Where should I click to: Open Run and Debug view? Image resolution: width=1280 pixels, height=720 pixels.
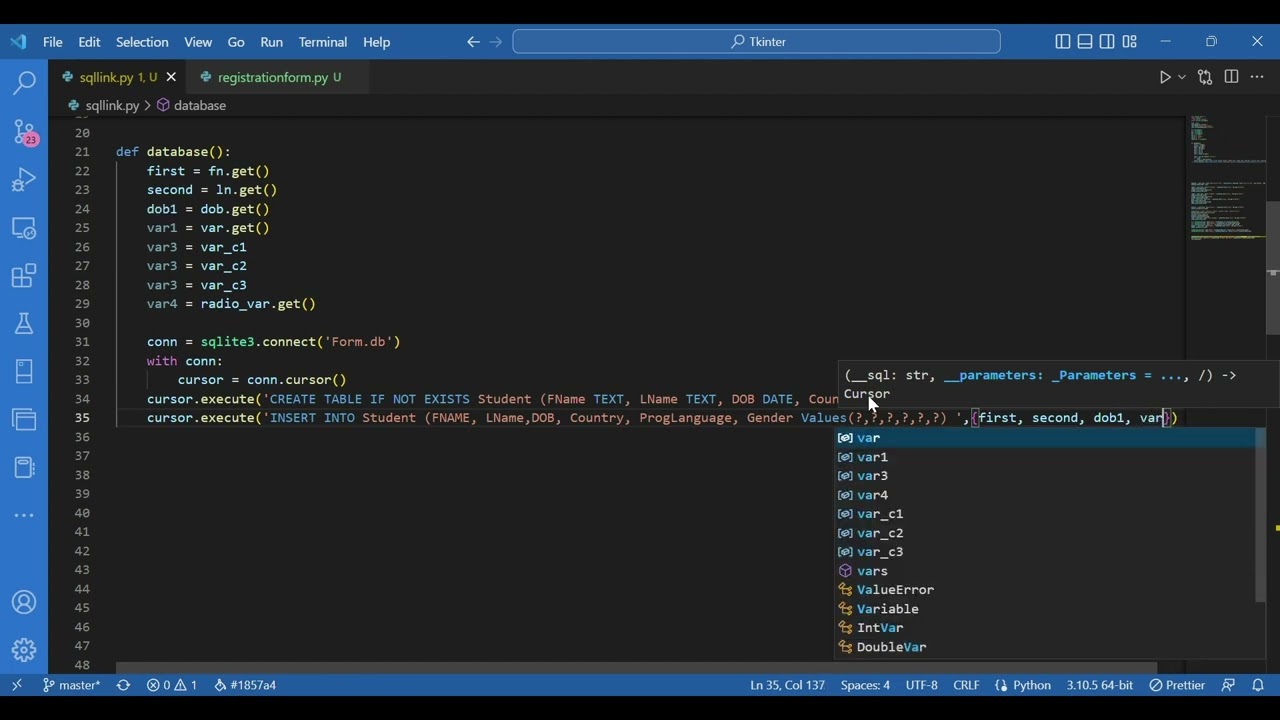coord(24,179)
